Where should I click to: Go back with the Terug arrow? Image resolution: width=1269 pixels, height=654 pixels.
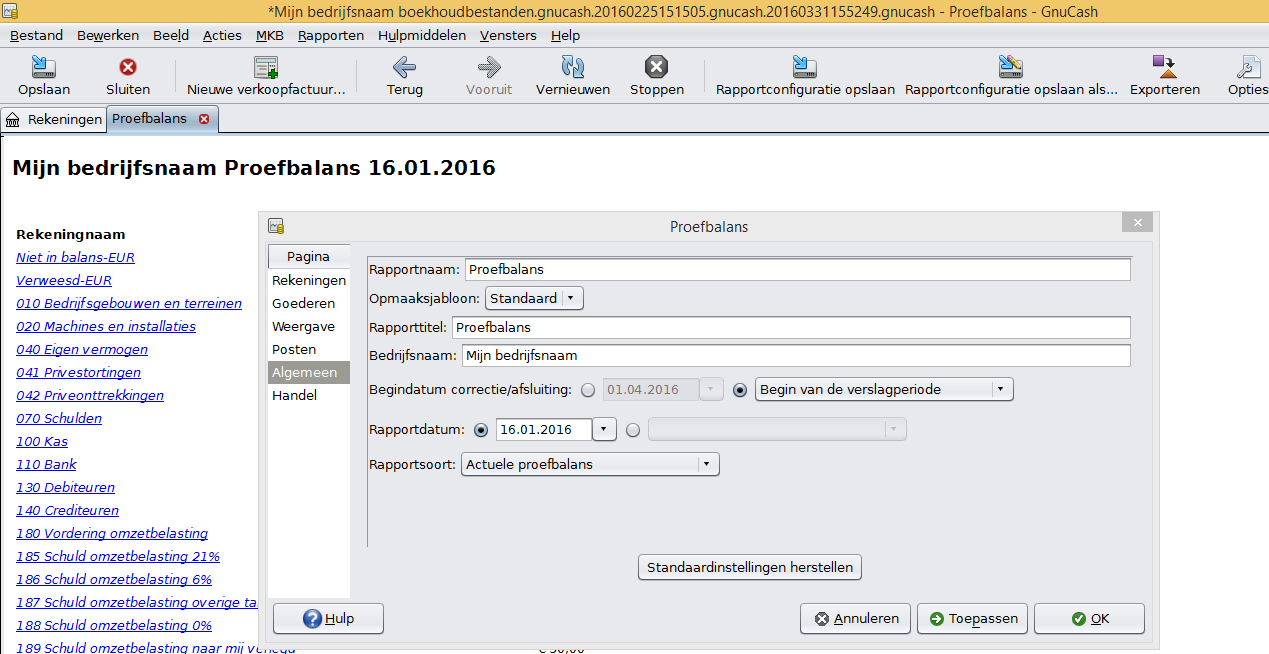pos(404,68)
